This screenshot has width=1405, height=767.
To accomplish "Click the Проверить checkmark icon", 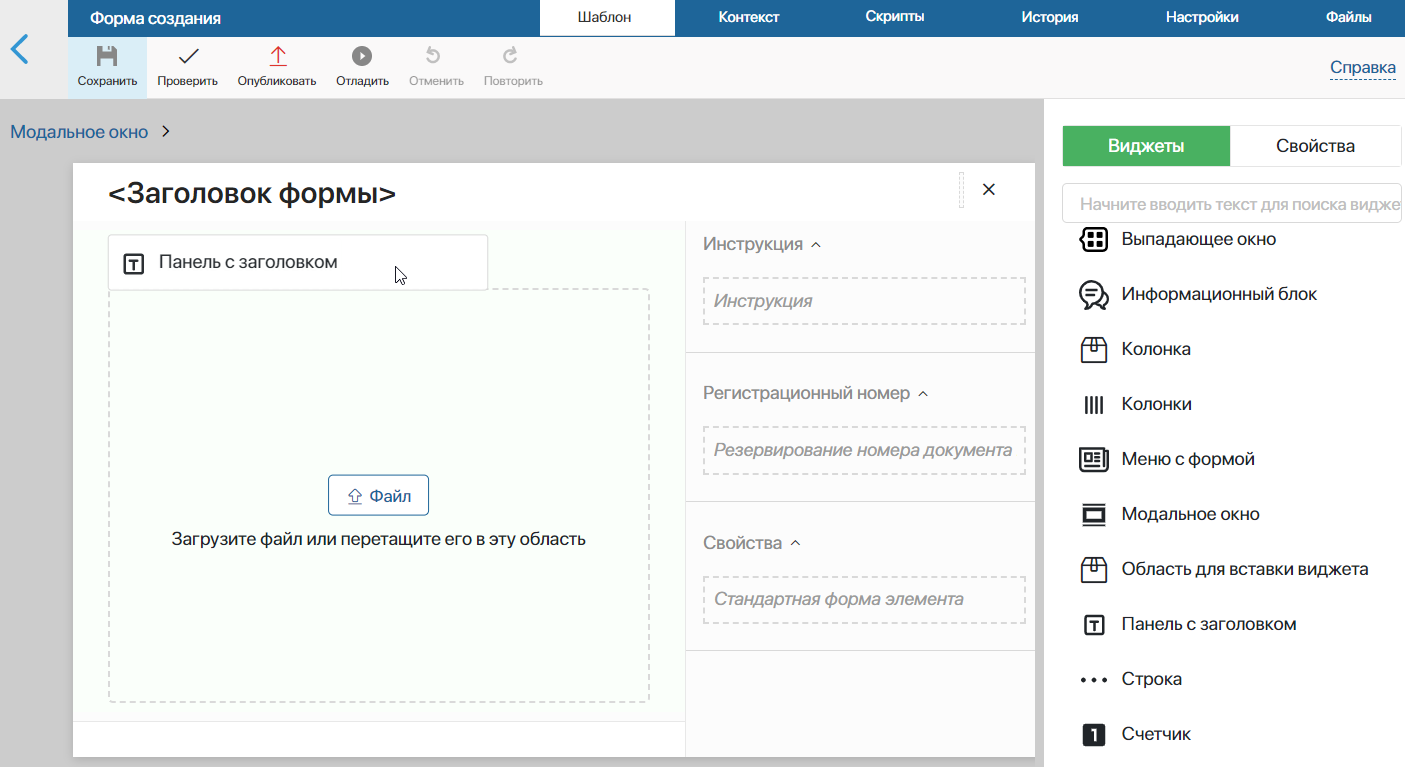I will click(x=187, y=56).
